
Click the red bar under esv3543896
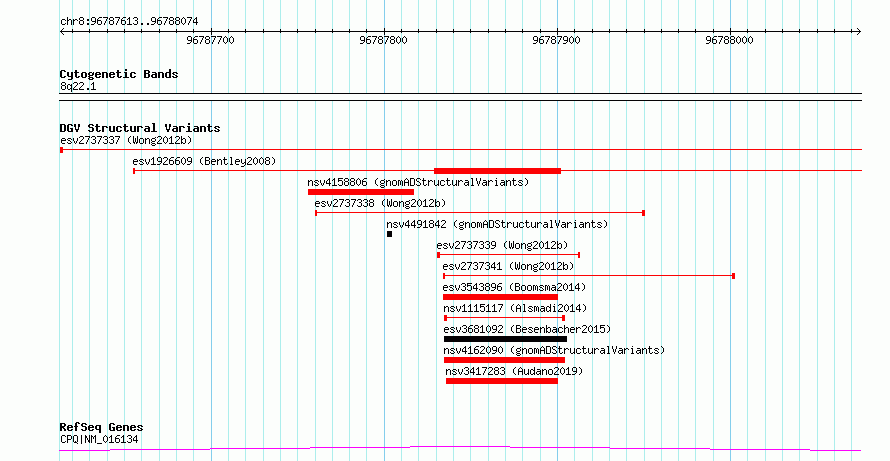(x=500, y=297)
